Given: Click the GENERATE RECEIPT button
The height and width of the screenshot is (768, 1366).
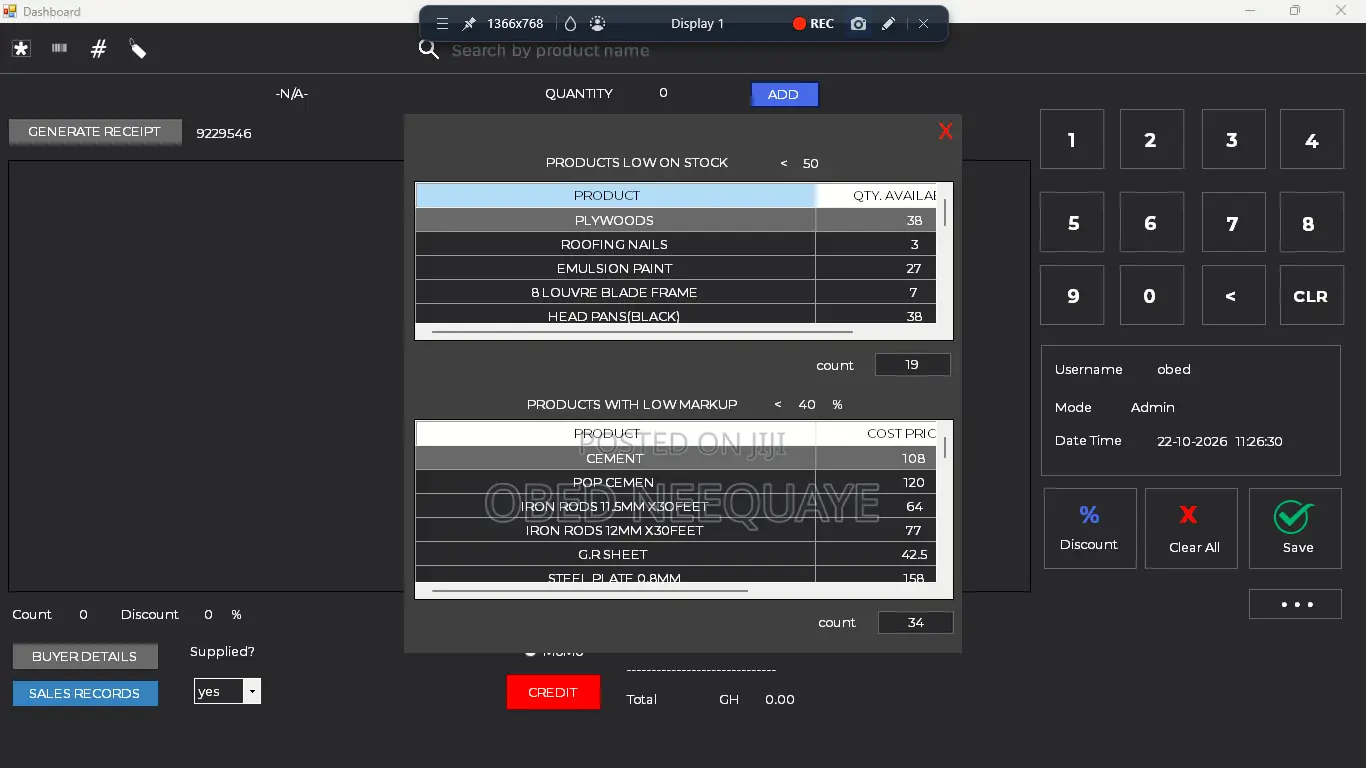Looking at the screenshot, I should tap(95, 132).
